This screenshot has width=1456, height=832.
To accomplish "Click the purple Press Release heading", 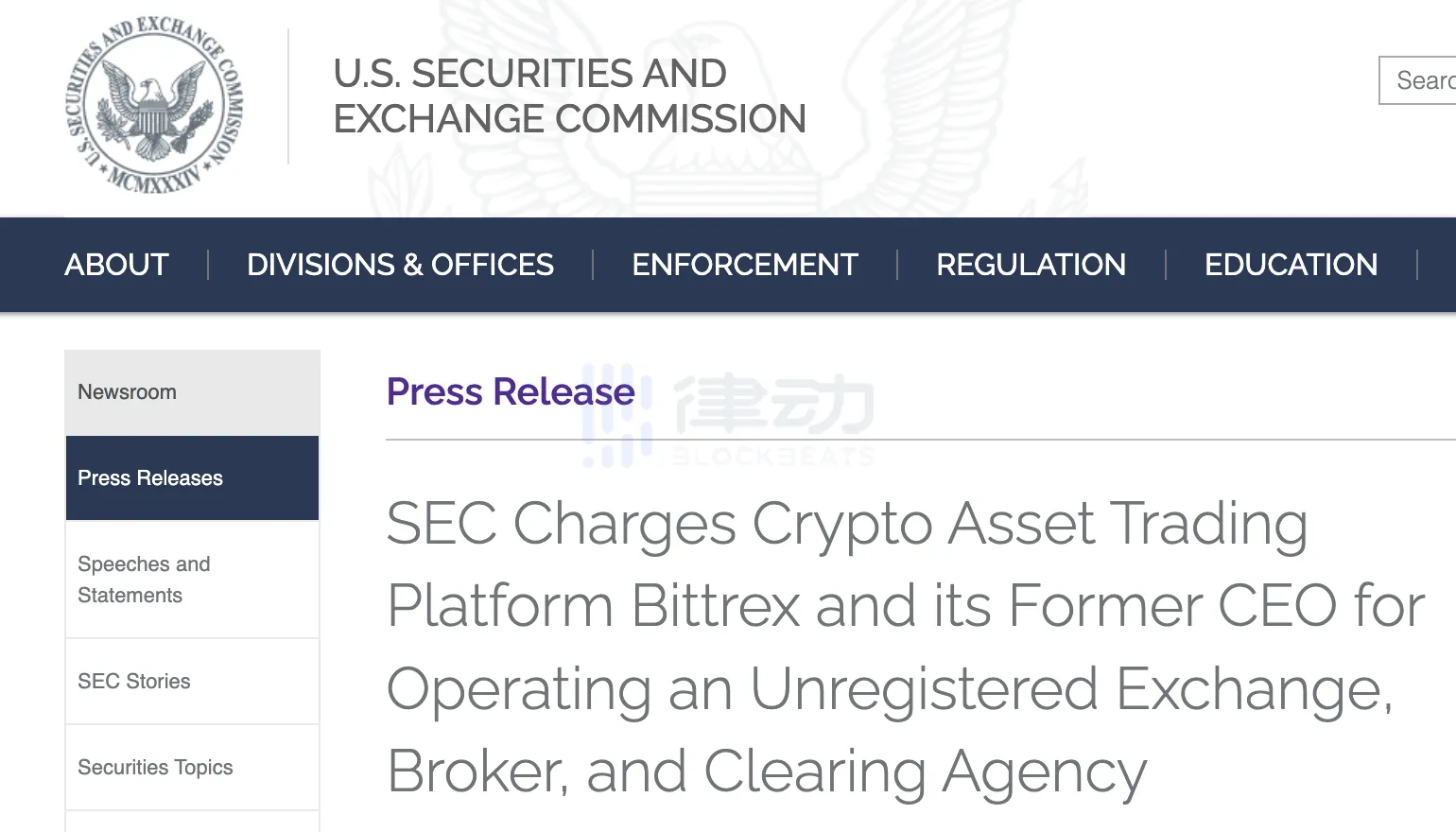I will coord(511,391).
